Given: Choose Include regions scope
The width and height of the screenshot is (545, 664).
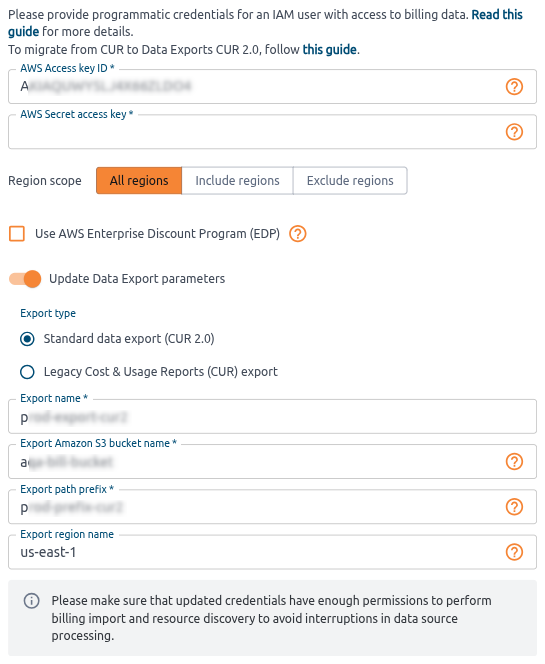Looking at the screenshot, I should click(237, 181).
